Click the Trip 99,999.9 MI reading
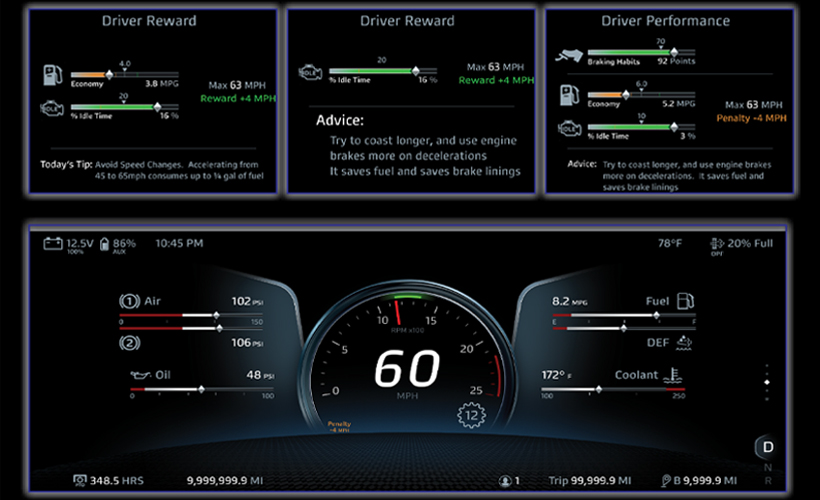Image resolution: width=820 pixels, height=500 pixels. [589, 480]
